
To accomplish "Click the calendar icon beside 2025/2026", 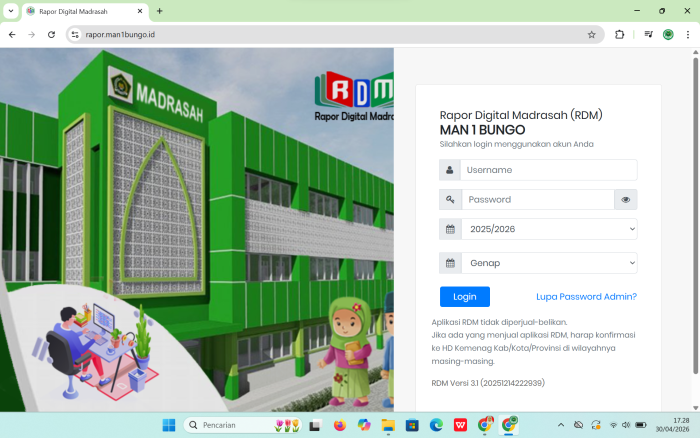I will [x=450, y=229].
